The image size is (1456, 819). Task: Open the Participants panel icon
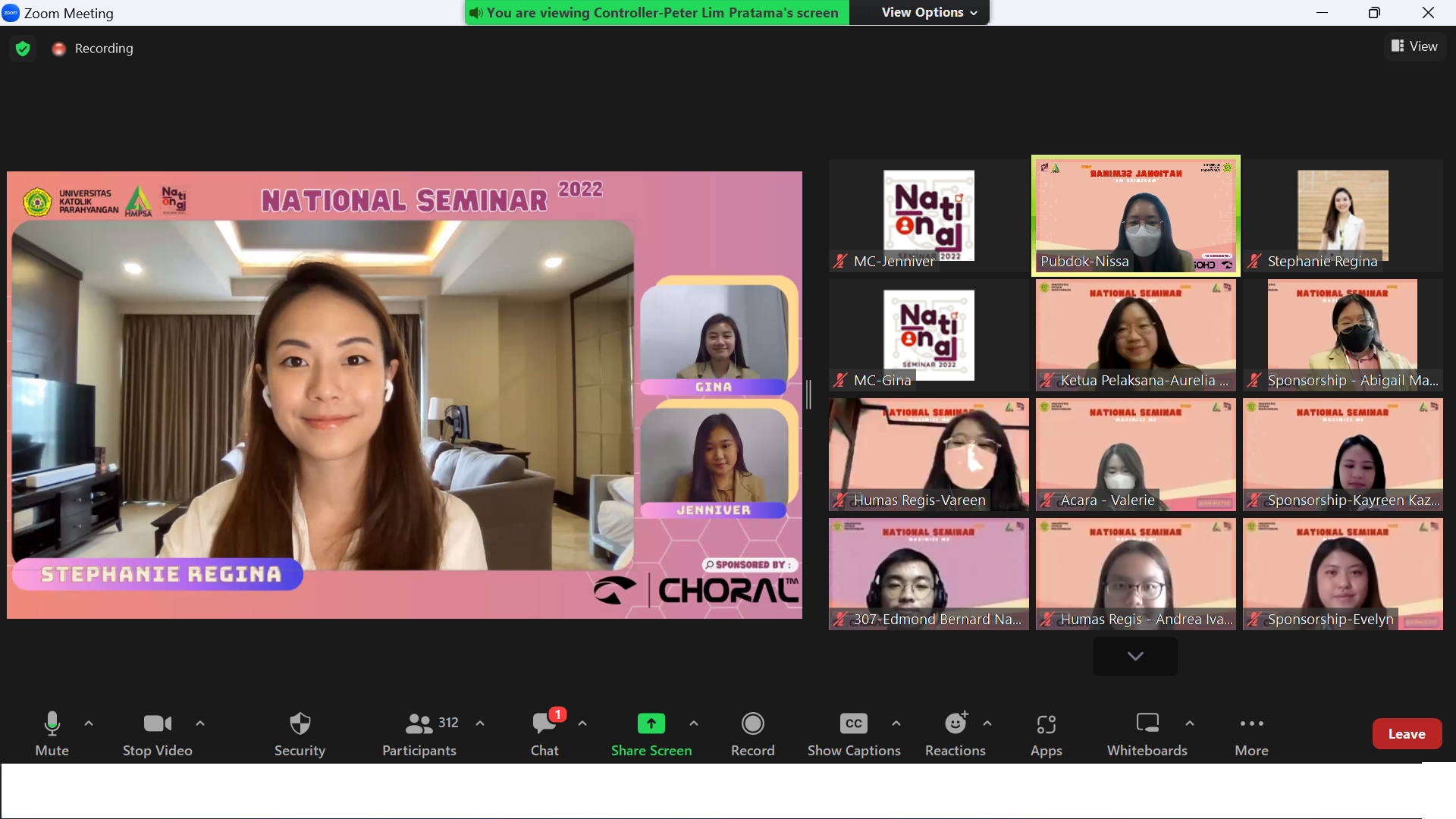pos(419,724)
